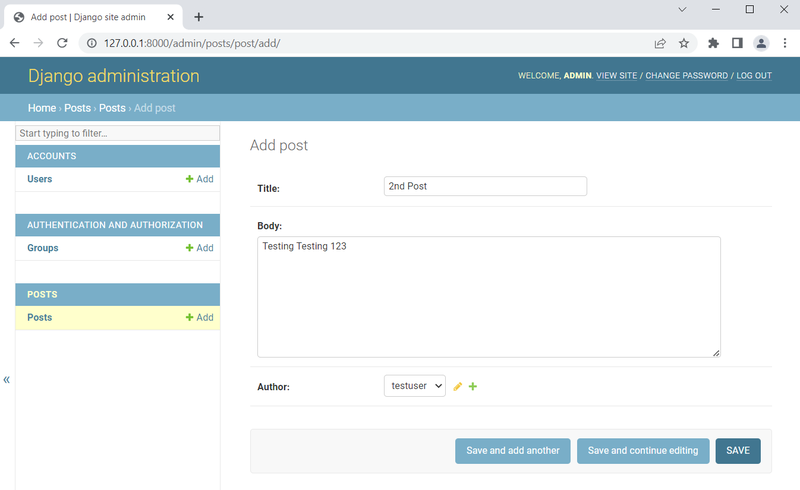800x490 pixels.
Task: Open Groups in the sidebar
Action: [x=43, y=248]
